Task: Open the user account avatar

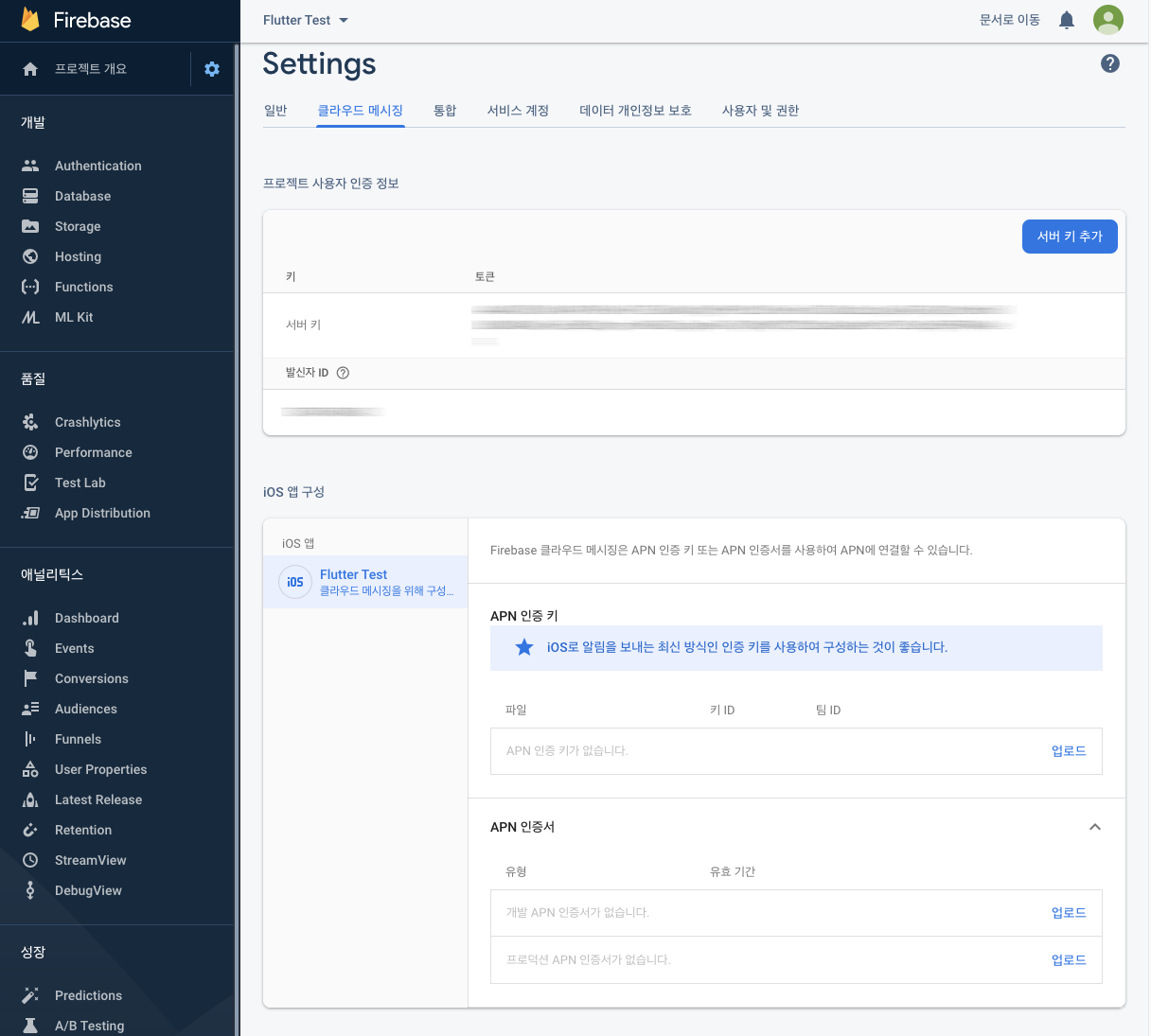Action: 1108,20
